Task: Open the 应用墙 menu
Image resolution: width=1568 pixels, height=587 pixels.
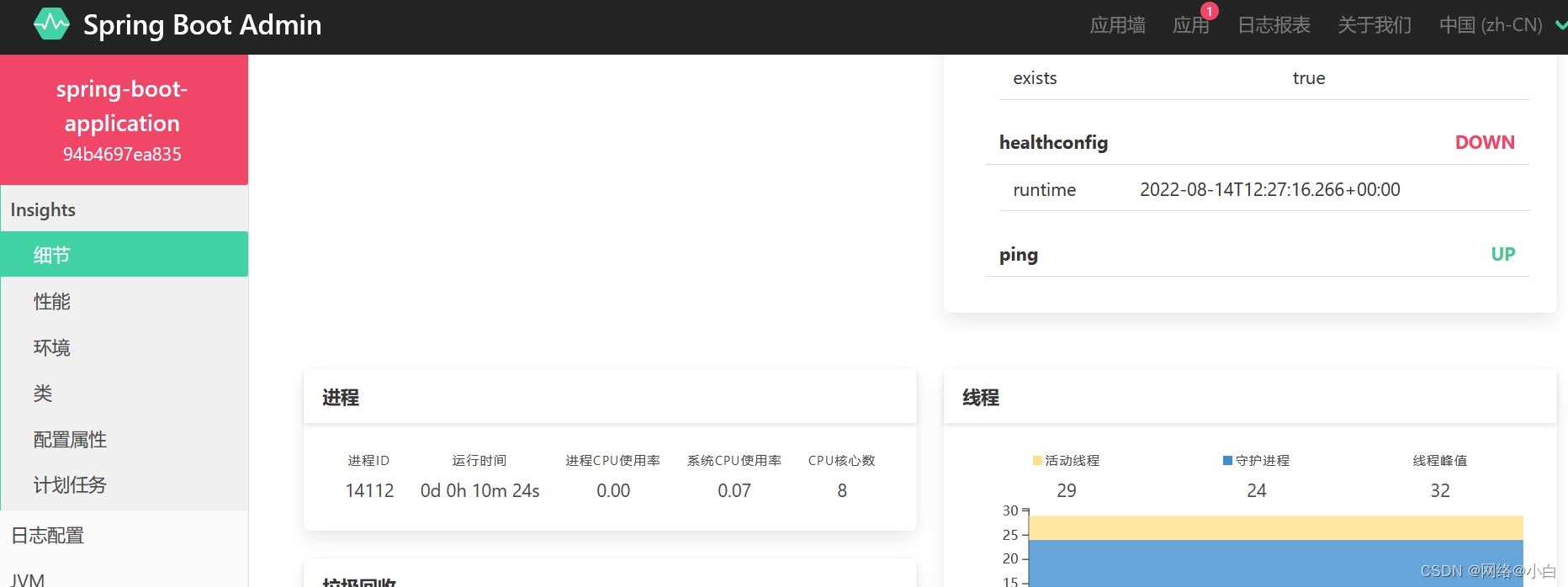Action: (1117, 25)
